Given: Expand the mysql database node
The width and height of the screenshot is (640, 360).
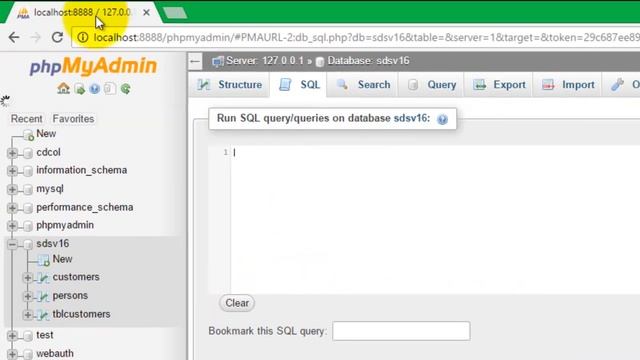Looking at the screenshot, I should (x=12, y=189).
